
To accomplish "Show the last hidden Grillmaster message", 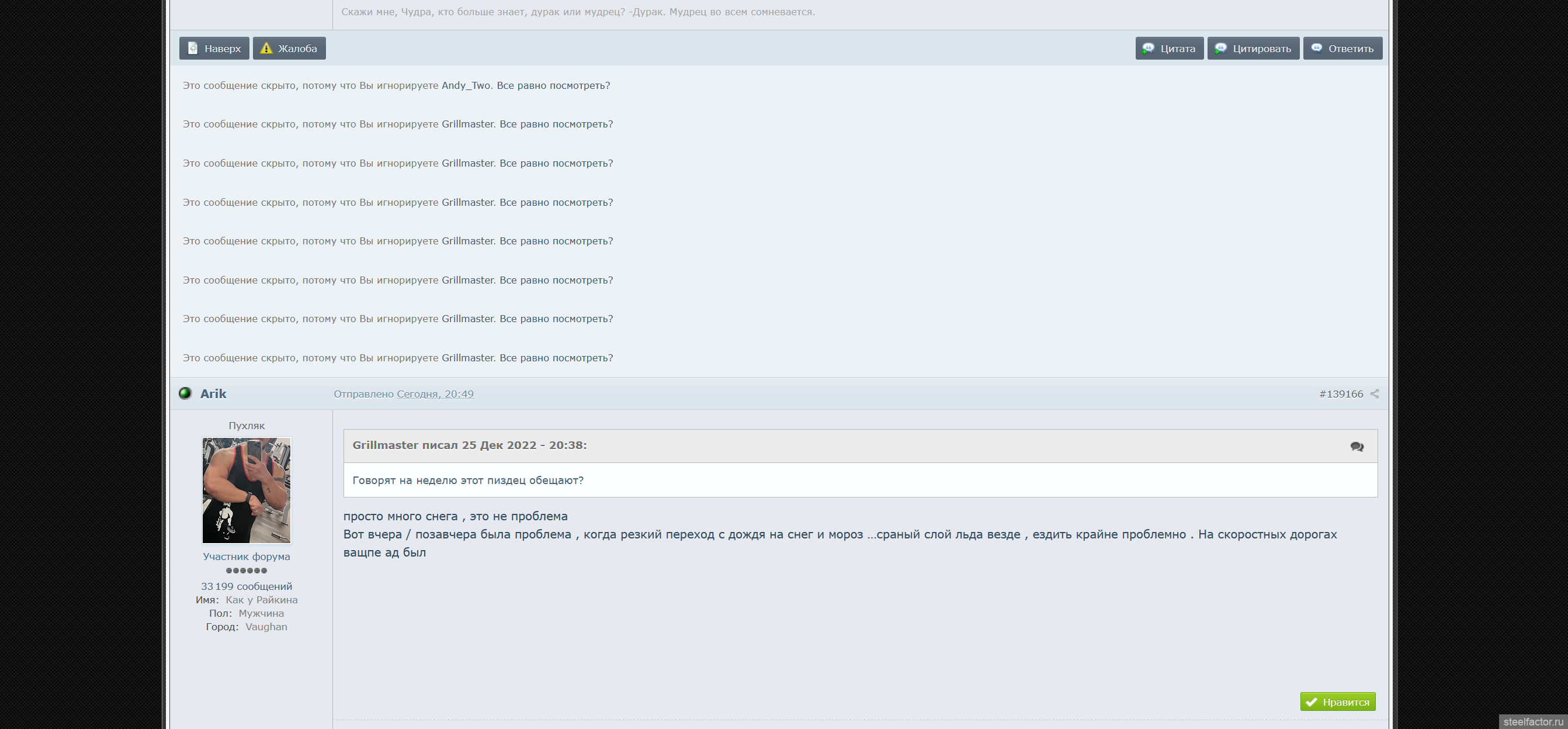I will (556, 358).
